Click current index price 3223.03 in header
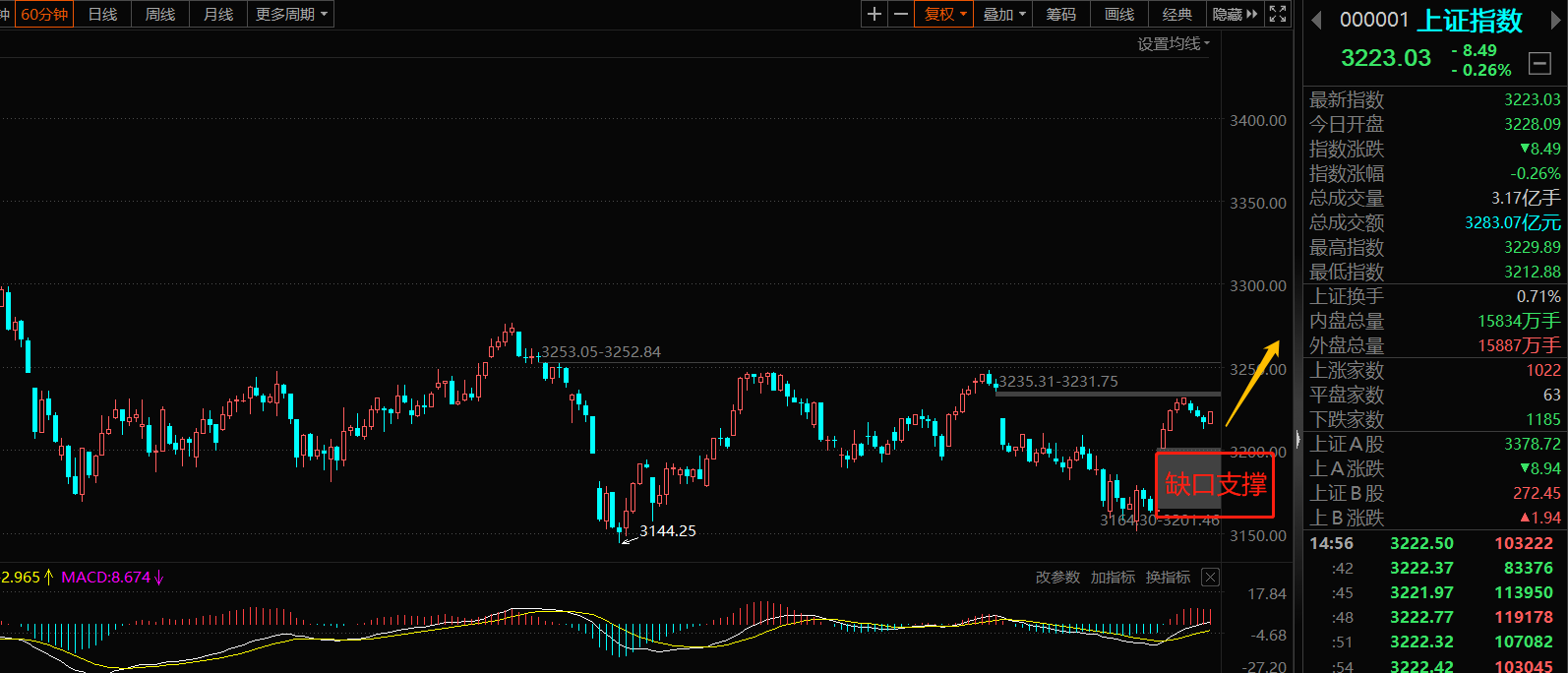The height and width of the screenshot is (673, 1568). point(1386,58)
